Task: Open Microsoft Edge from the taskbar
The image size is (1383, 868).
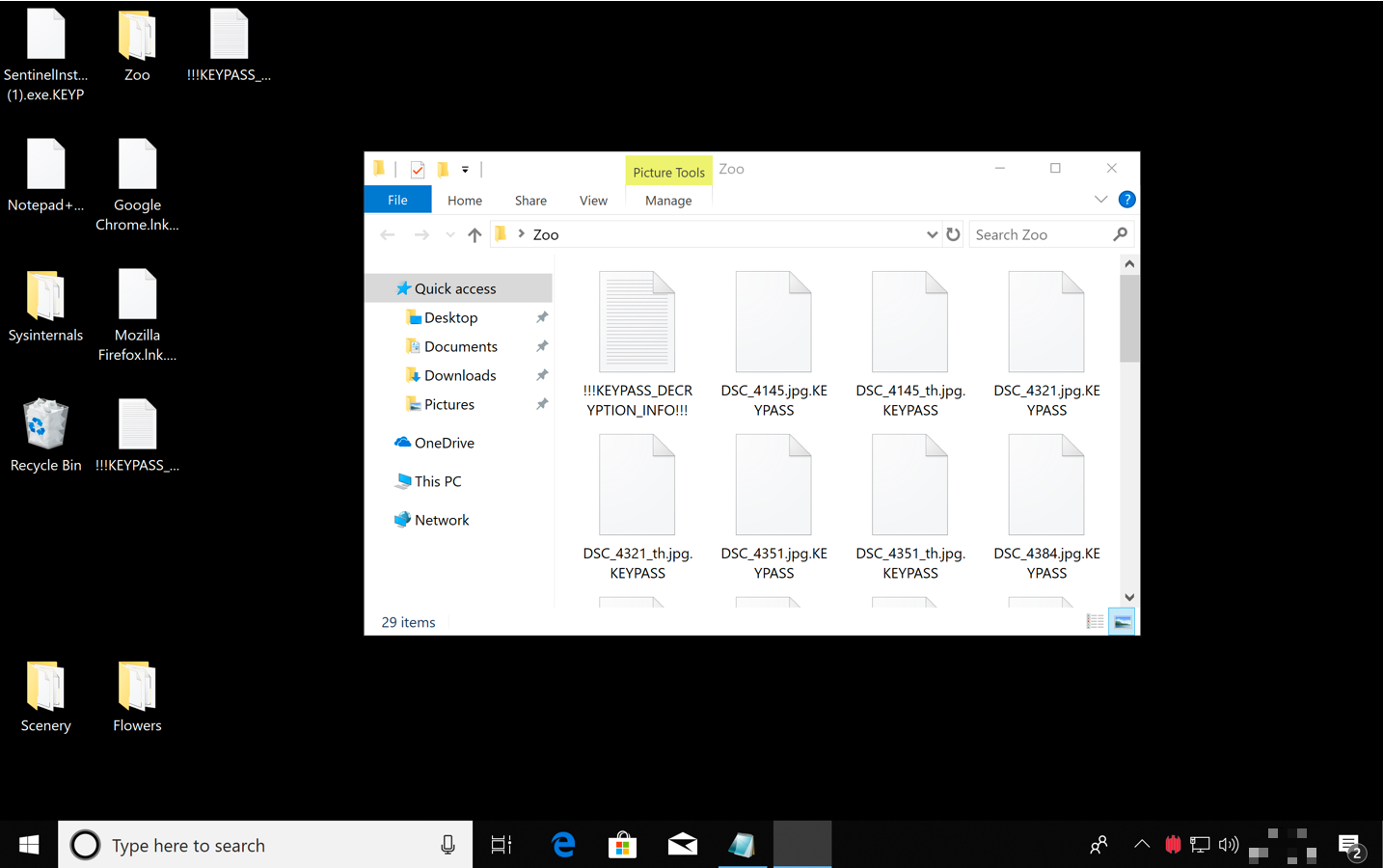Action: coord(563,845)
